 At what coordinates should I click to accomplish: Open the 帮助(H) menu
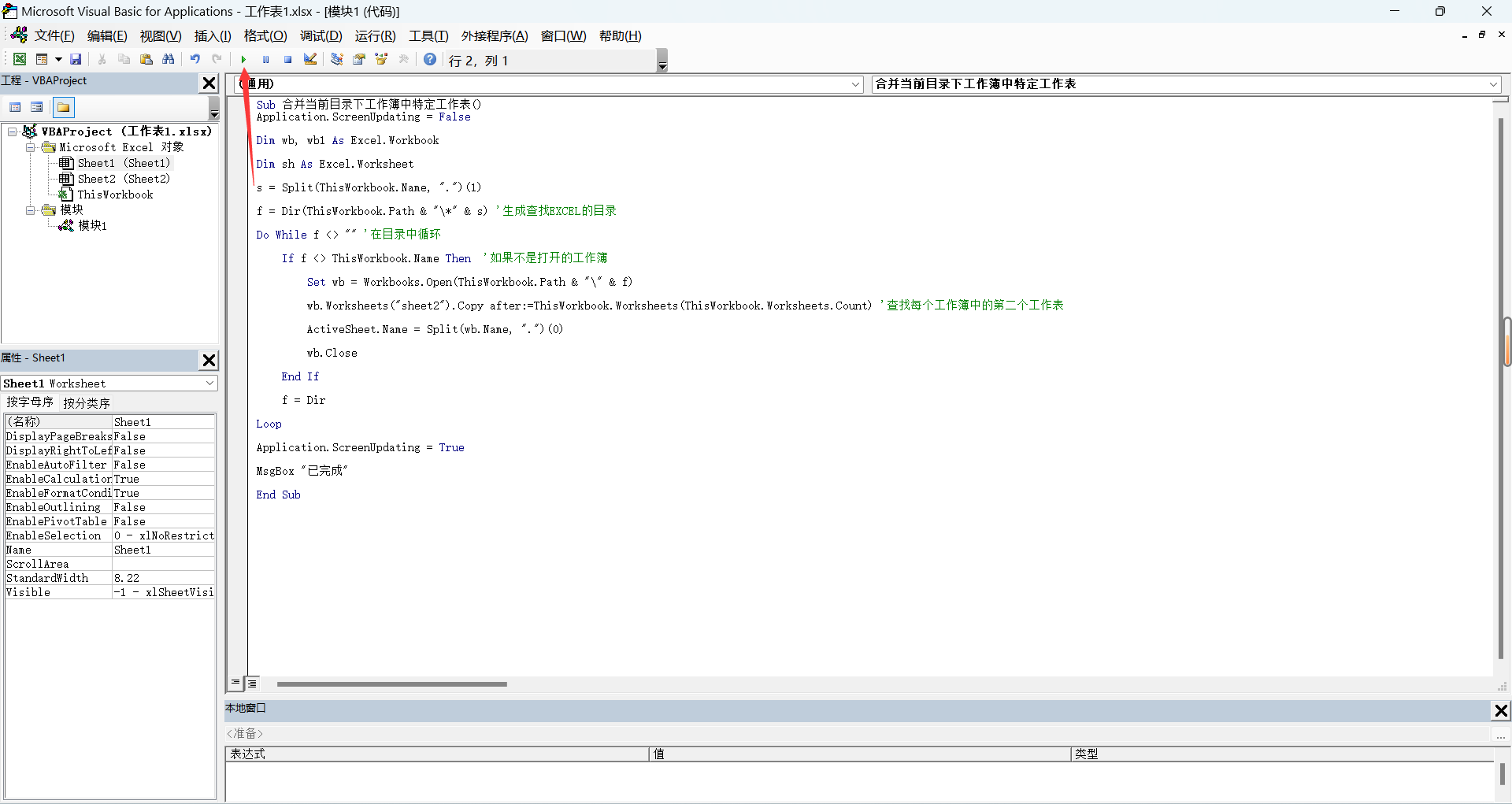click(x=621, y=36)
